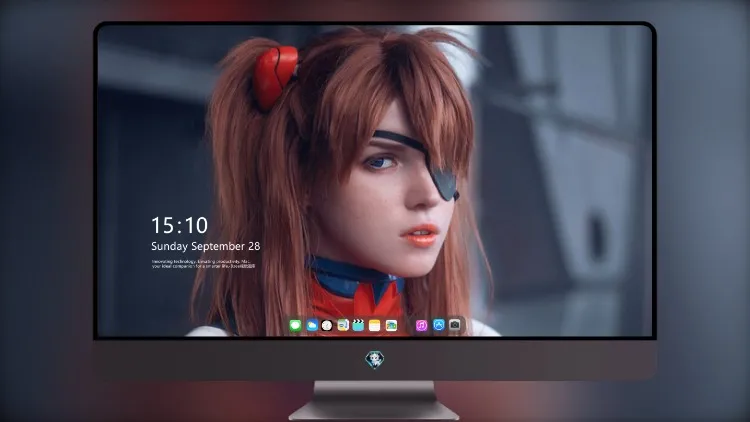The width and height of the screenshot is (750, 422).
Task: Click the 15:10 clock widget
Action: [180, 225]
